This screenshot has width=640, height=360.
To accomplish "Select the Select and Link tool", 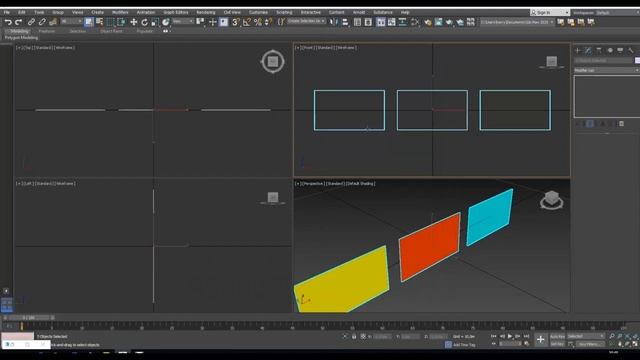I will click(31, 22).
